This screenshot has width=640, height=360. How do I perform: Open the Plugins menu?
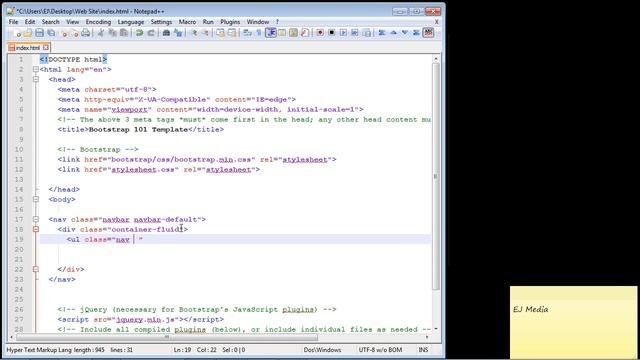pos(230,22)
